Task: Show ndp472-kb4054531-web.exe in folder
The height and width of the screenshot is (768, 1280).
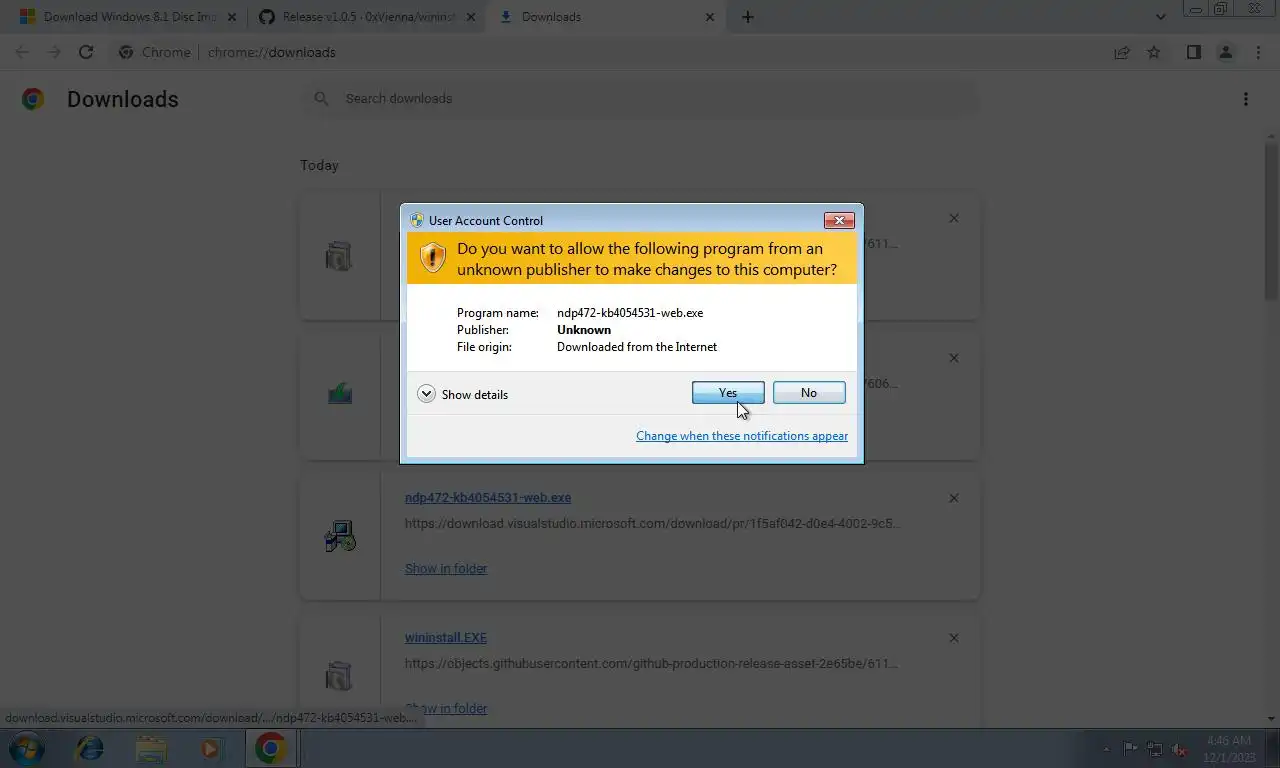Action: click(446, 568)
